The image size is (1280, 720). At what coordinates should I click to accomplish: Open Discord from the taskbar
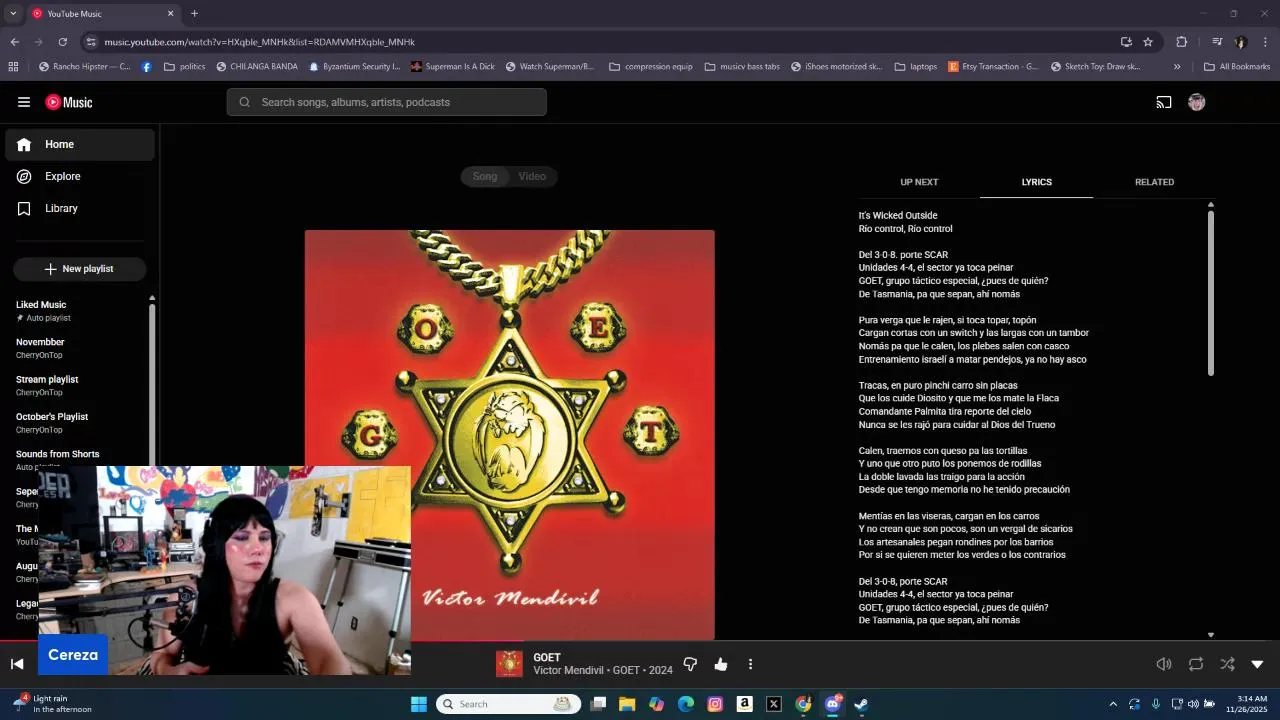click(x=832, y=704)
